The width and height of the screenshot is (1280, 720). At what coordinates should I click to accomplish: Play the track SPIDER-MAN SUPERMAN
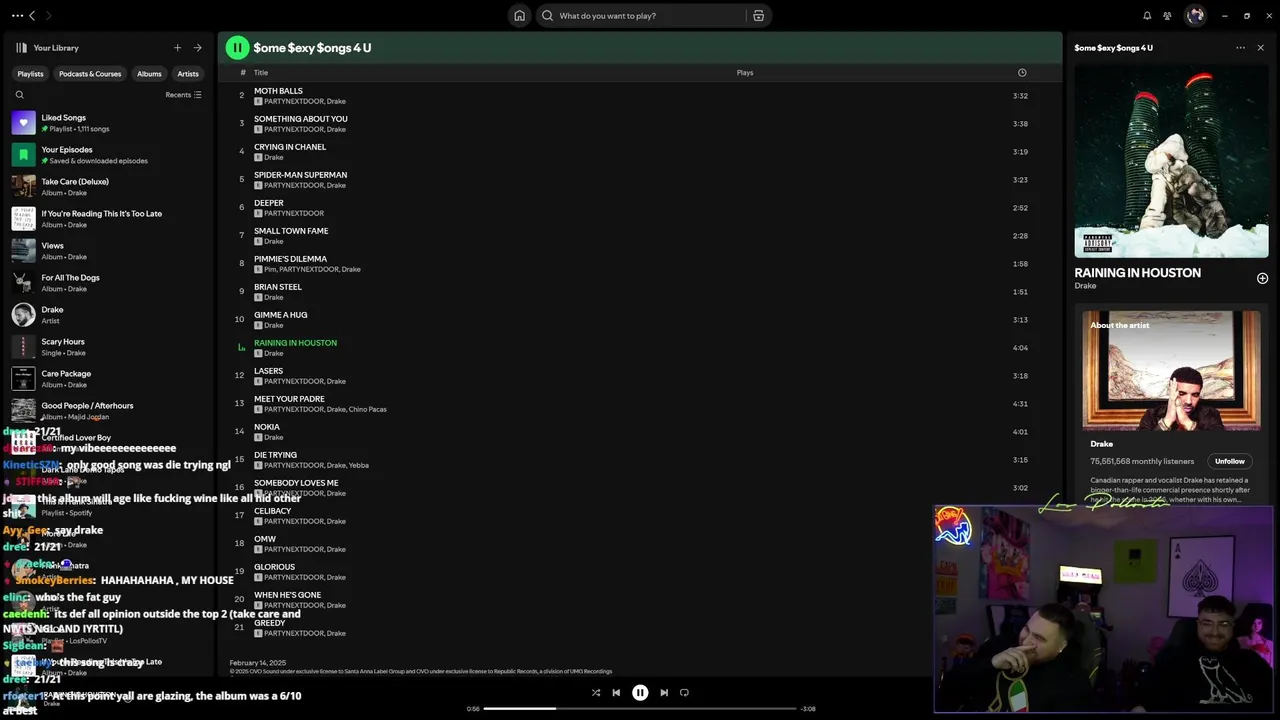pos(640,180)
